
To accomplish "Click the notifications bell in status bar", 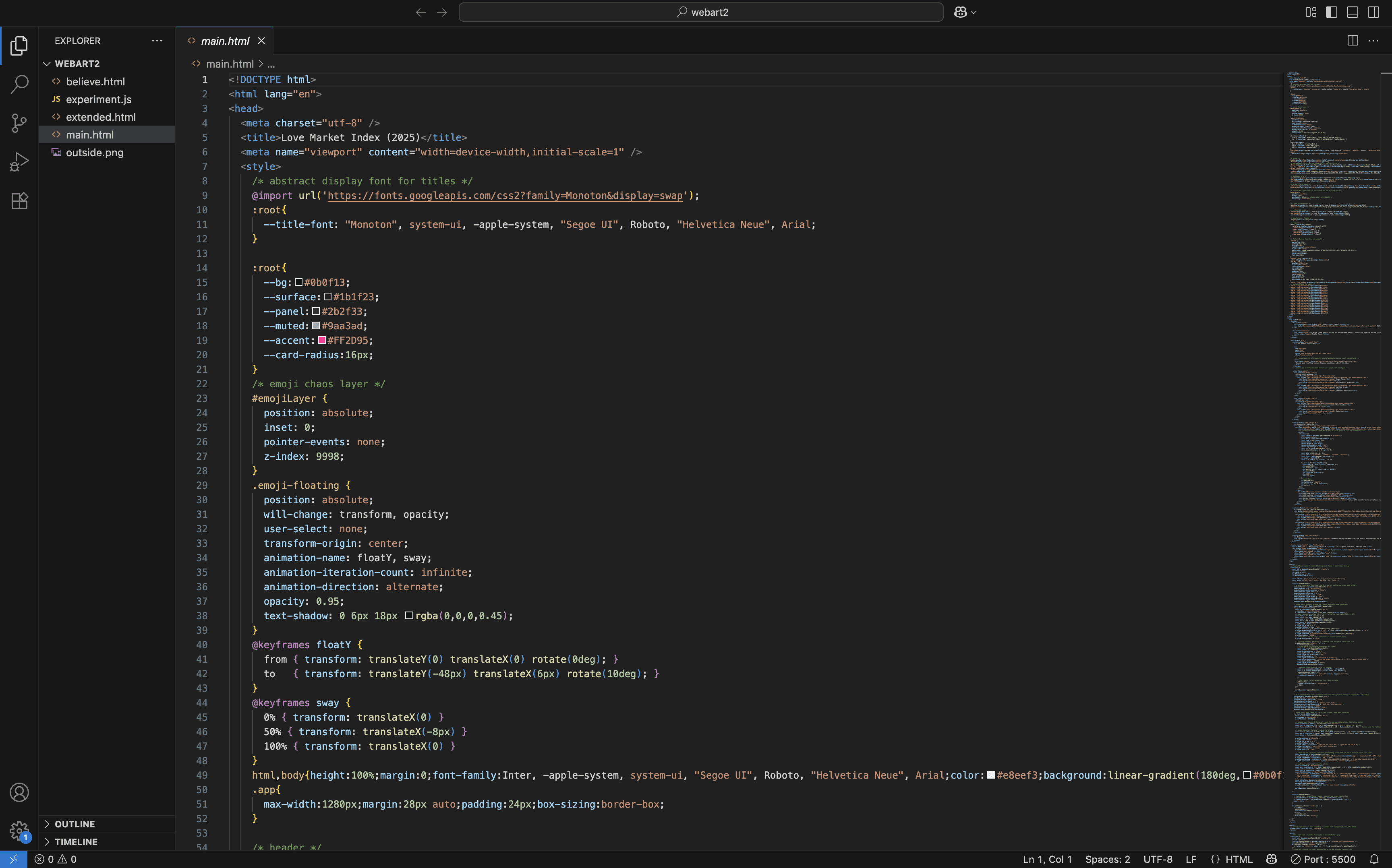I will (1373, 860).
